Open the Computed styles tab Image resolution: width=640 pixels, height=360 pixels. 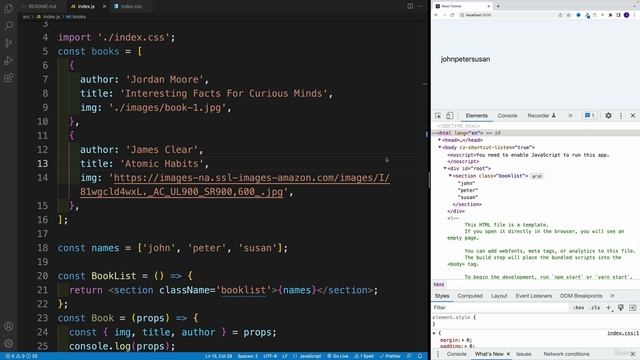[x=470, y=296]
